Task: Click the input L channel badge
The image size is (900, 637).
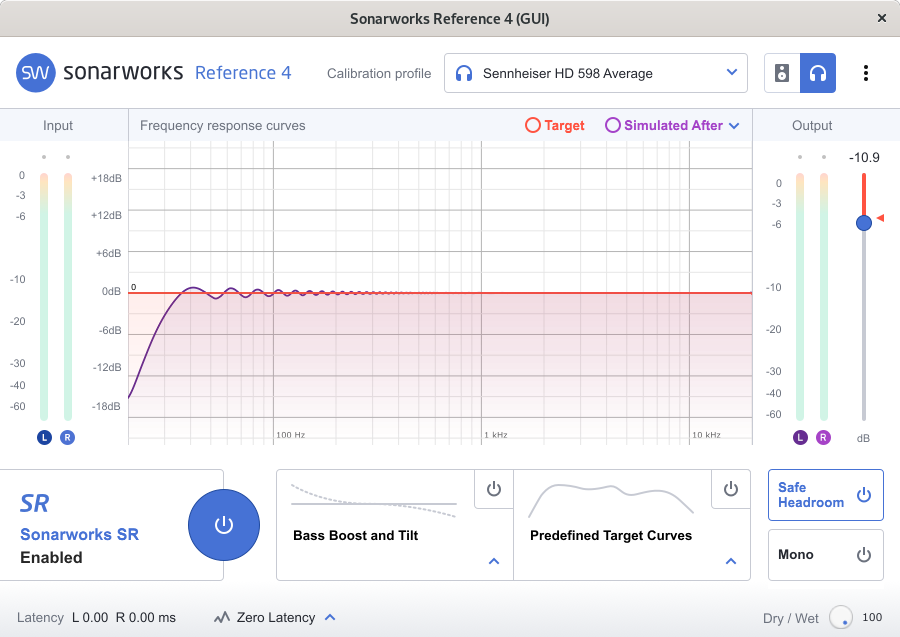Action: click(44, 437)
